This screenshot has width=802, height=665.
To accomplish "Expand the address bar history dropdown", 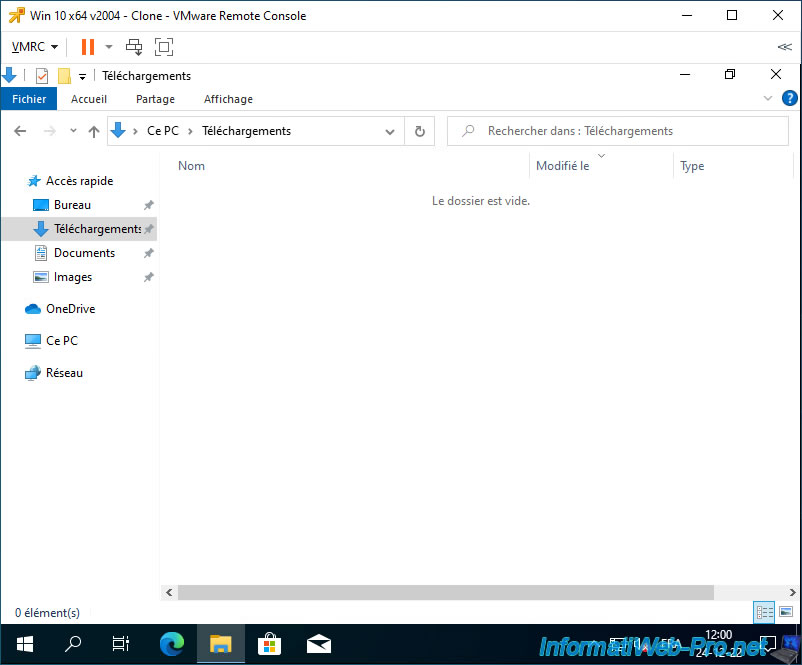I will point(392,131).
